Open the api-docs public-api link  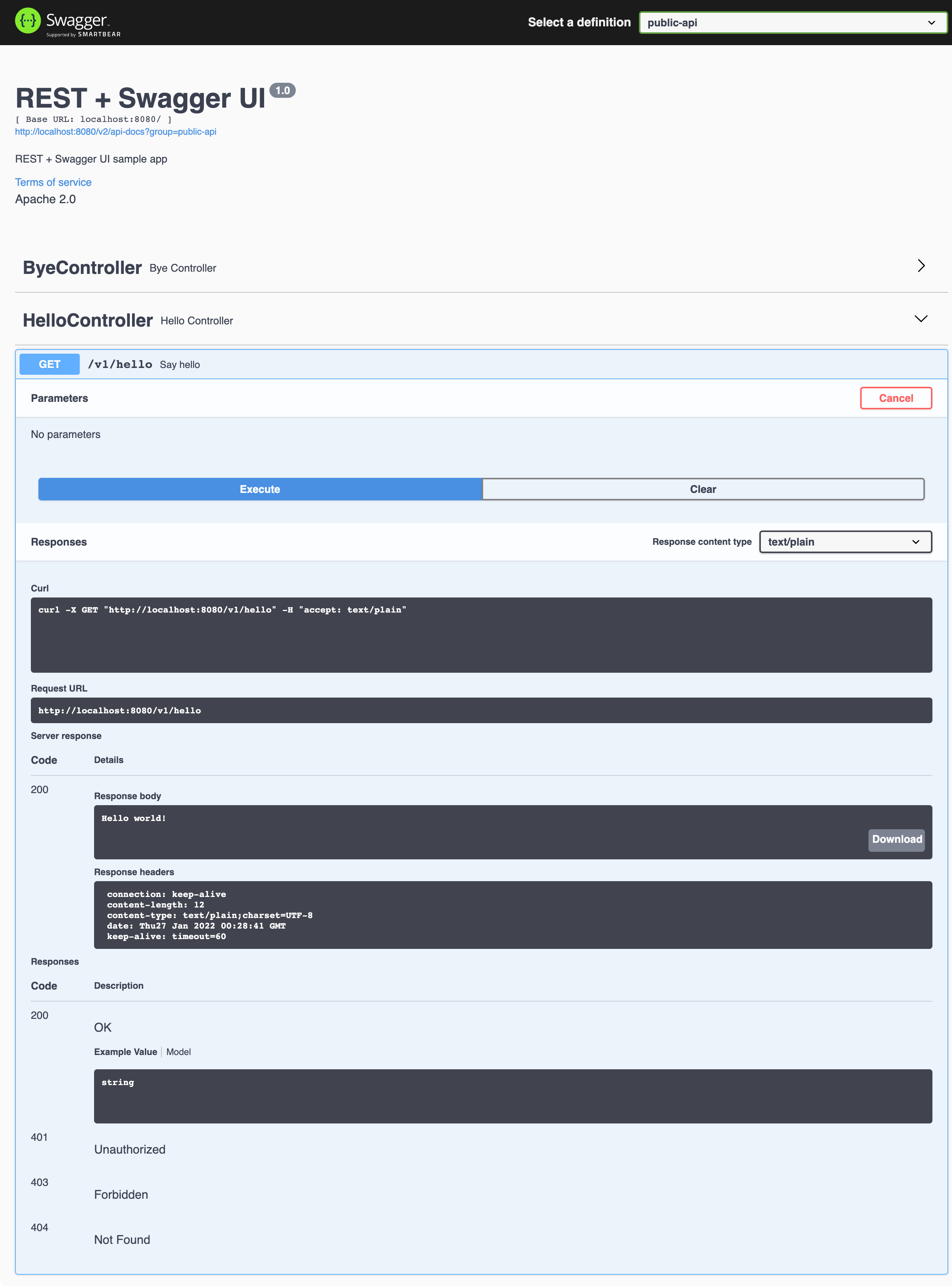coord(116,132)
